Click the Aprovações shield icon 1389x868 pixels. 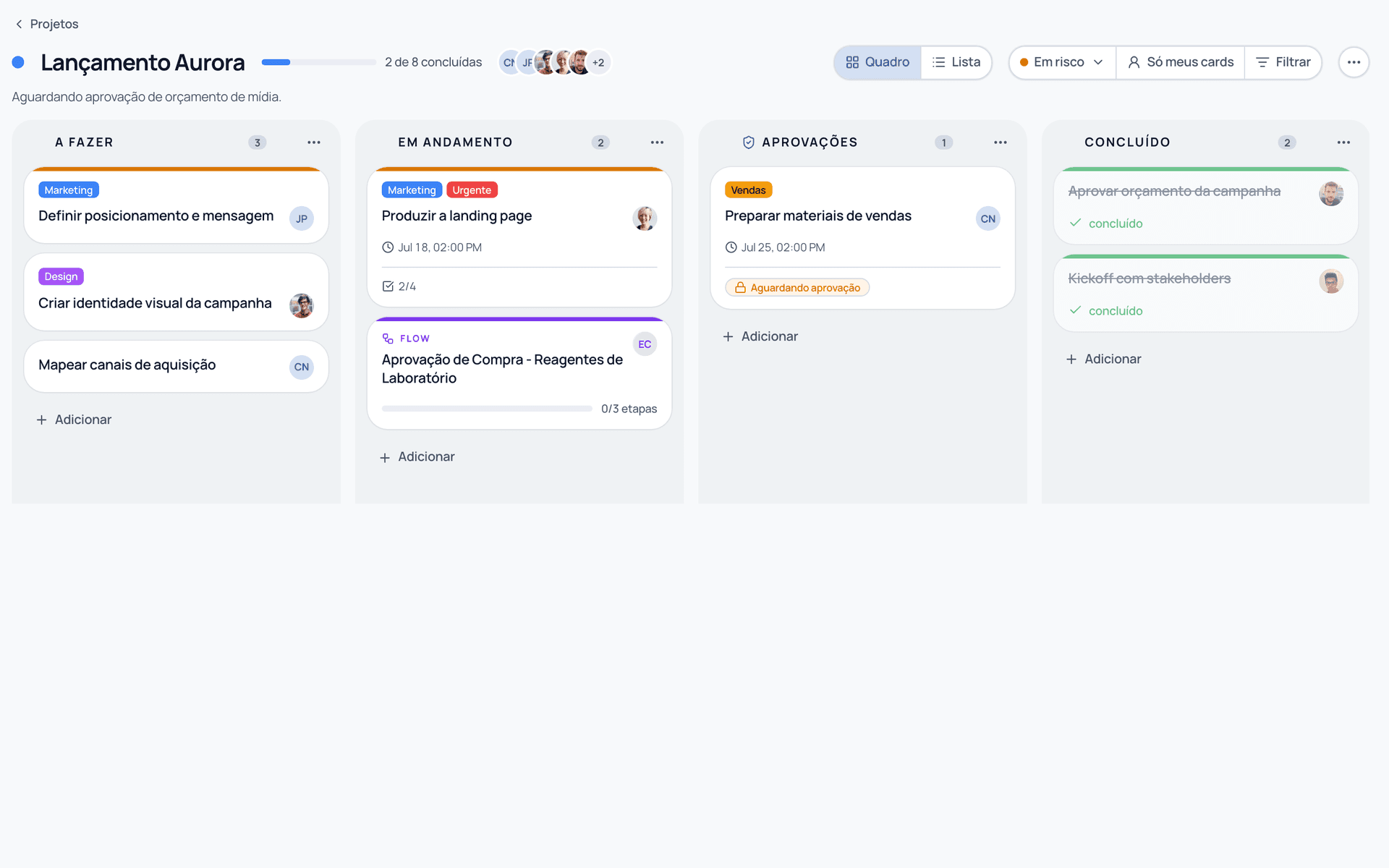click(x=749, y=142)
